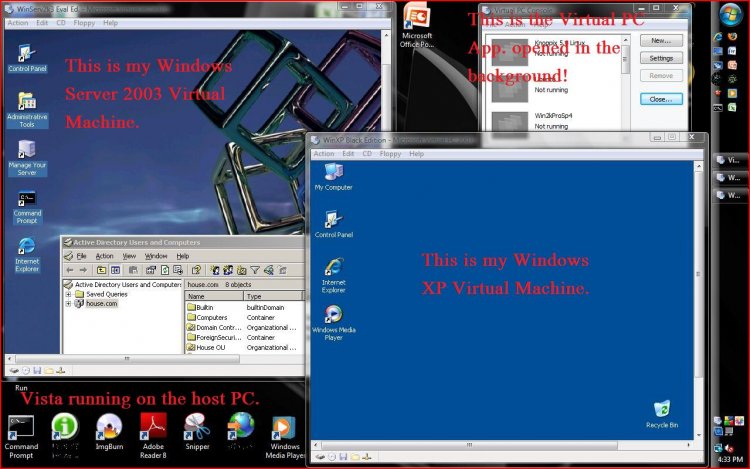750x469 pixels.
Task: Click Settings button in Virtual PC Console
Action: point(661,58)
